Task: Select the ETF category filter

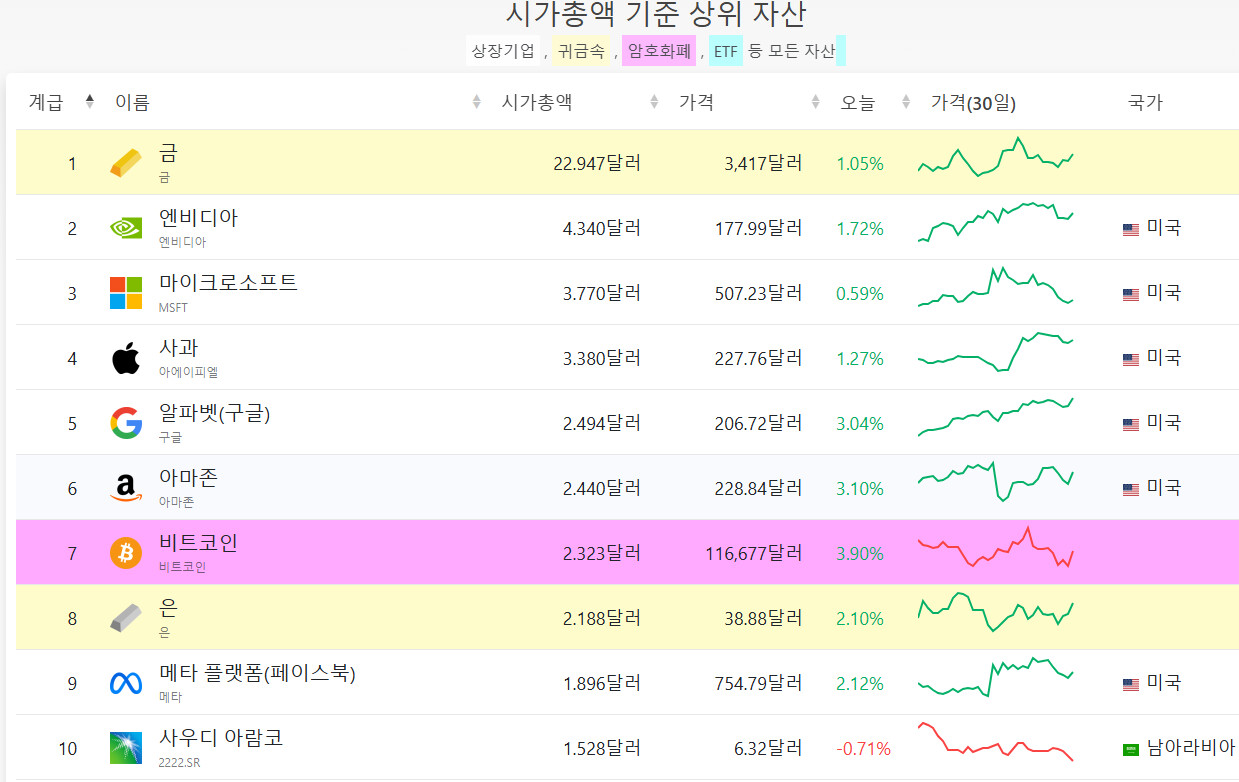Action: pos(726,51)
